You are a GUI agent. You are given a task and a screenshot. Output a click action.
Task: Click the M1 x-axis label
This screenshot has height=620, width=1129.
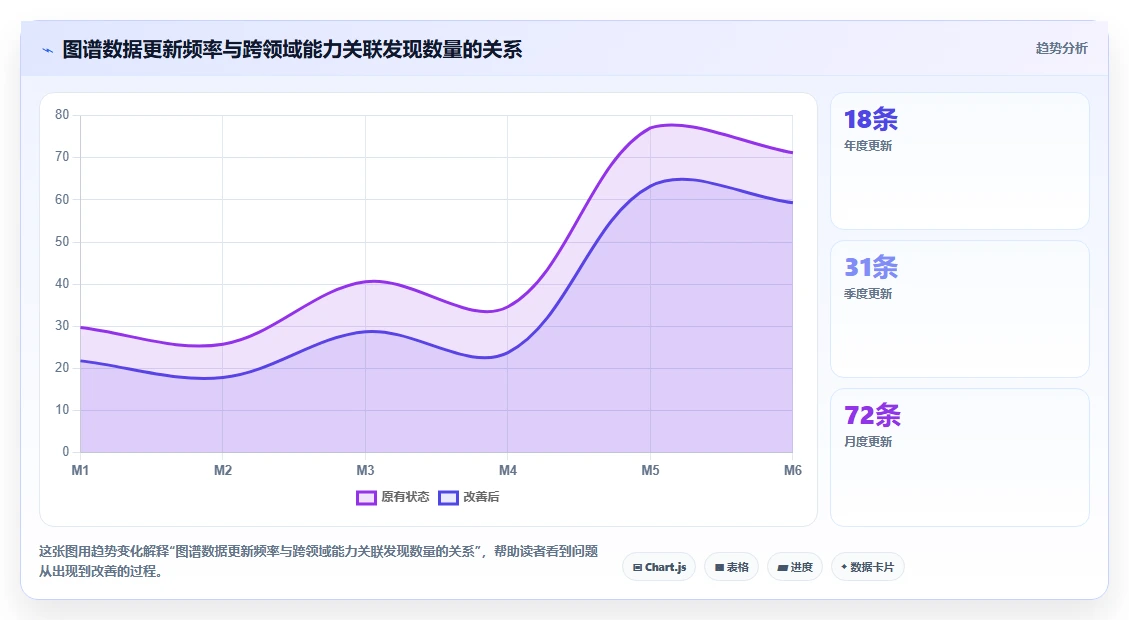tap(80, 470)
